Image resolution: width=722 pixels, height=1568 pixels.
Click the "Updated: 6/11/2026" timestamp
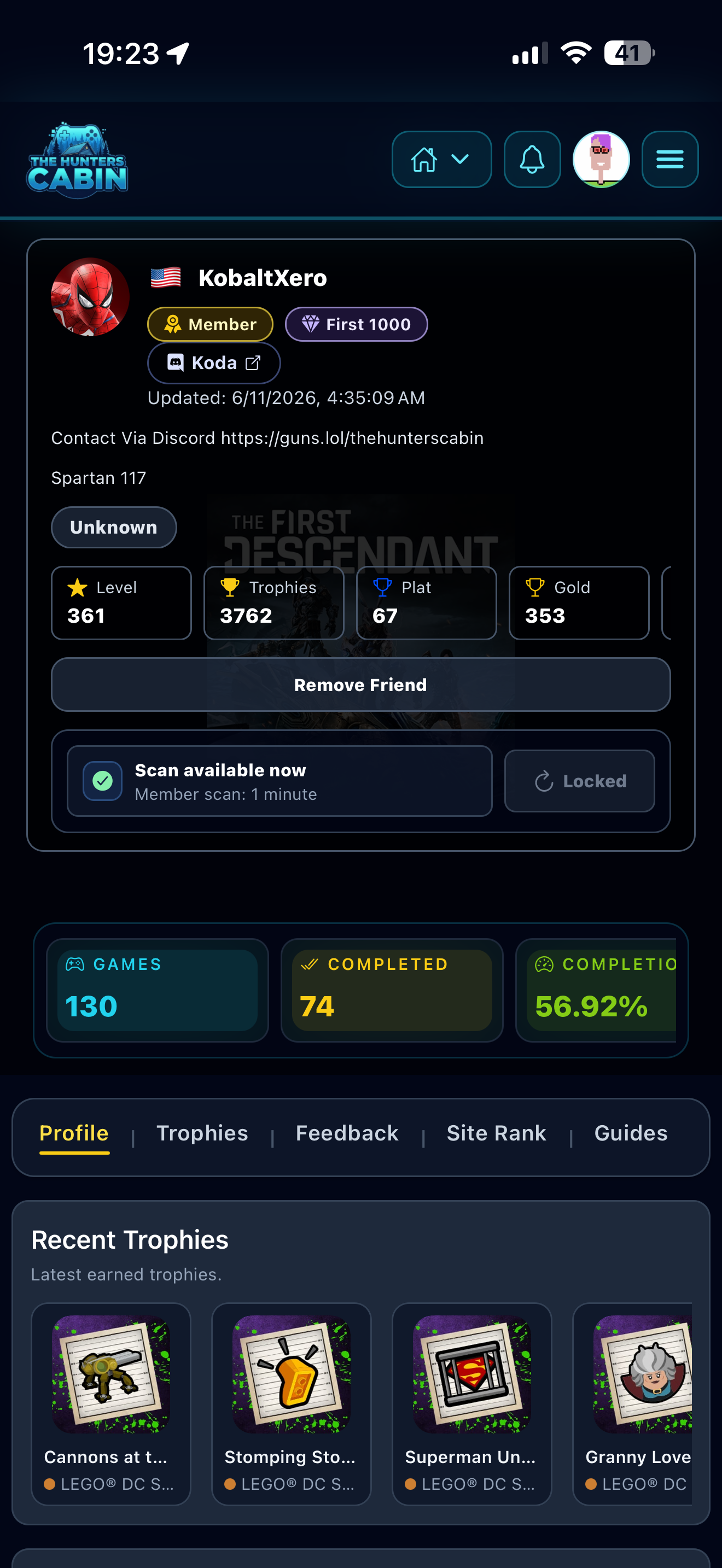click(286, 398)
